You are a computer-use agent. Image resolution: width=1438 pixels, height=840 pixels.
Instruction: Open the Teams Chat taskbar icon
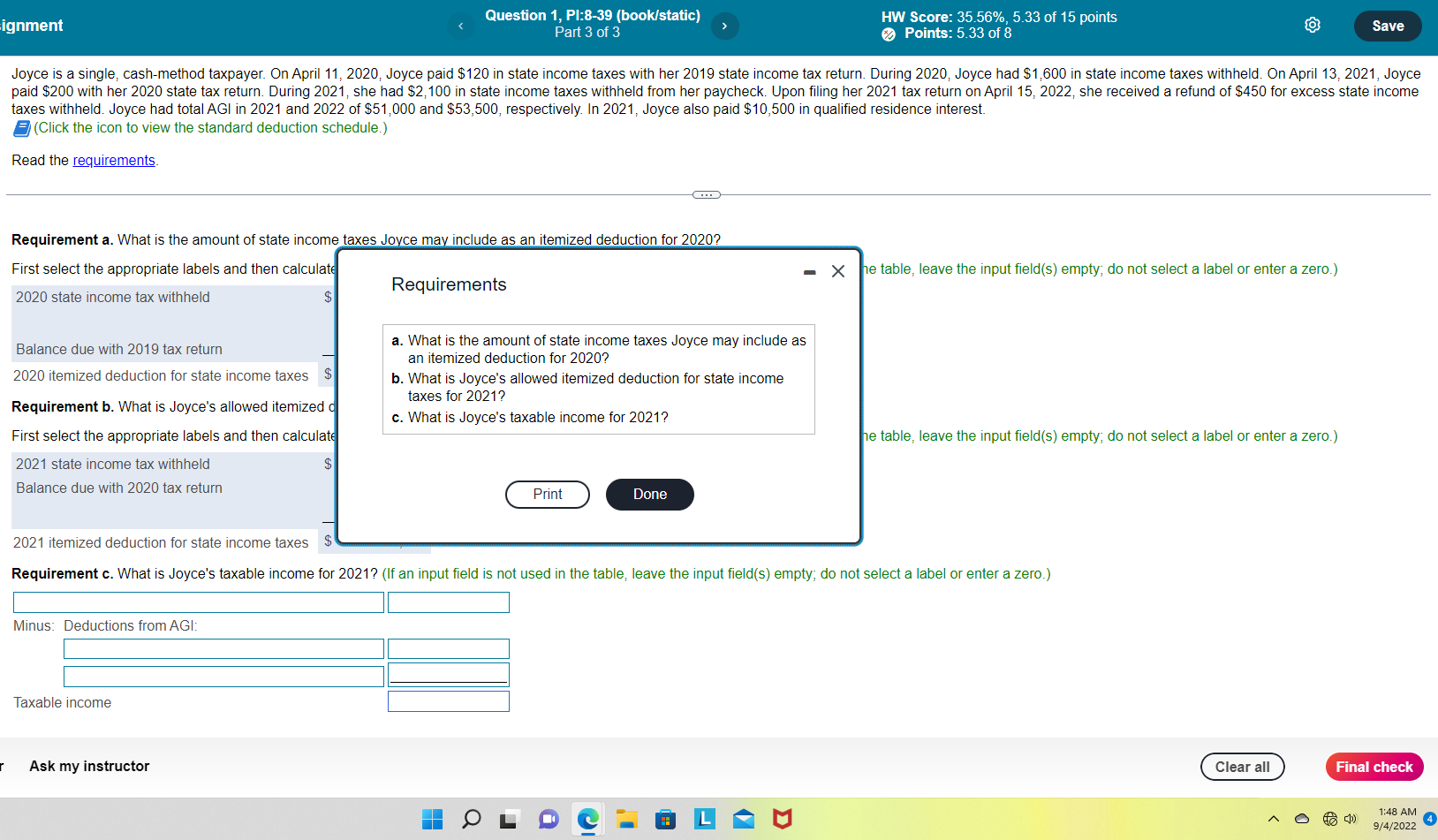tap(549, 820)
